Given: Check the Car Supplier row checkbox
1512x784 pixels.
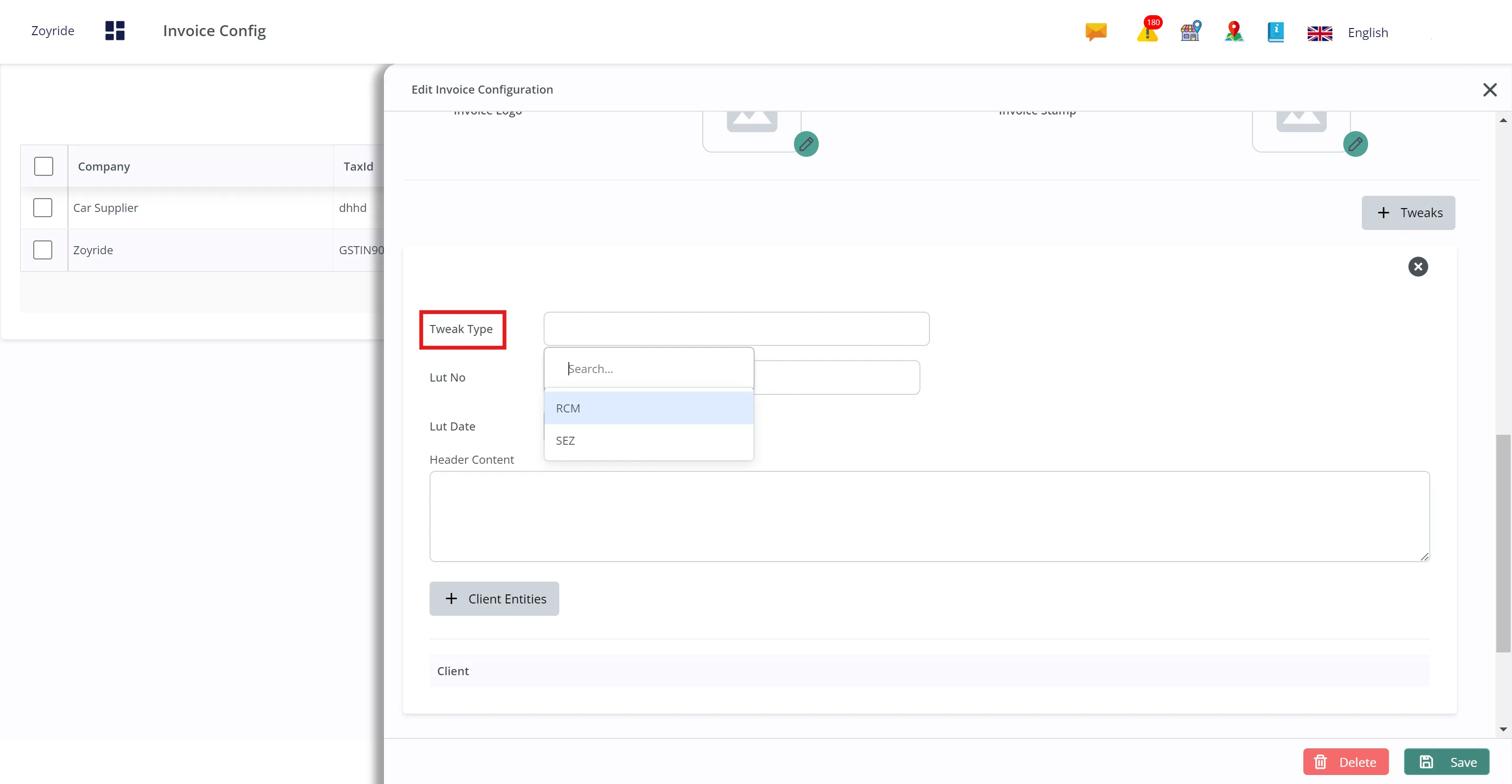Looking at the screenshot, I should click(x=43, y=208).
